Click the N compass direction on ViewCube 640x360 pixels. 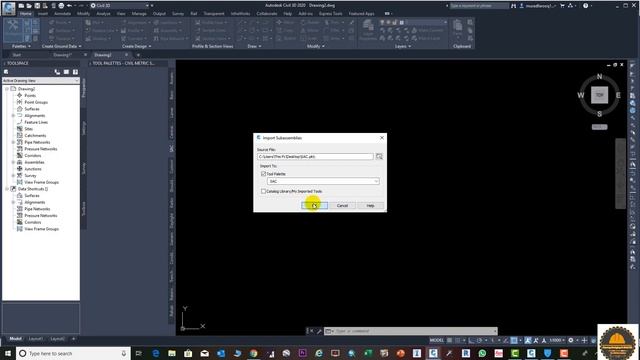point(599,76)
